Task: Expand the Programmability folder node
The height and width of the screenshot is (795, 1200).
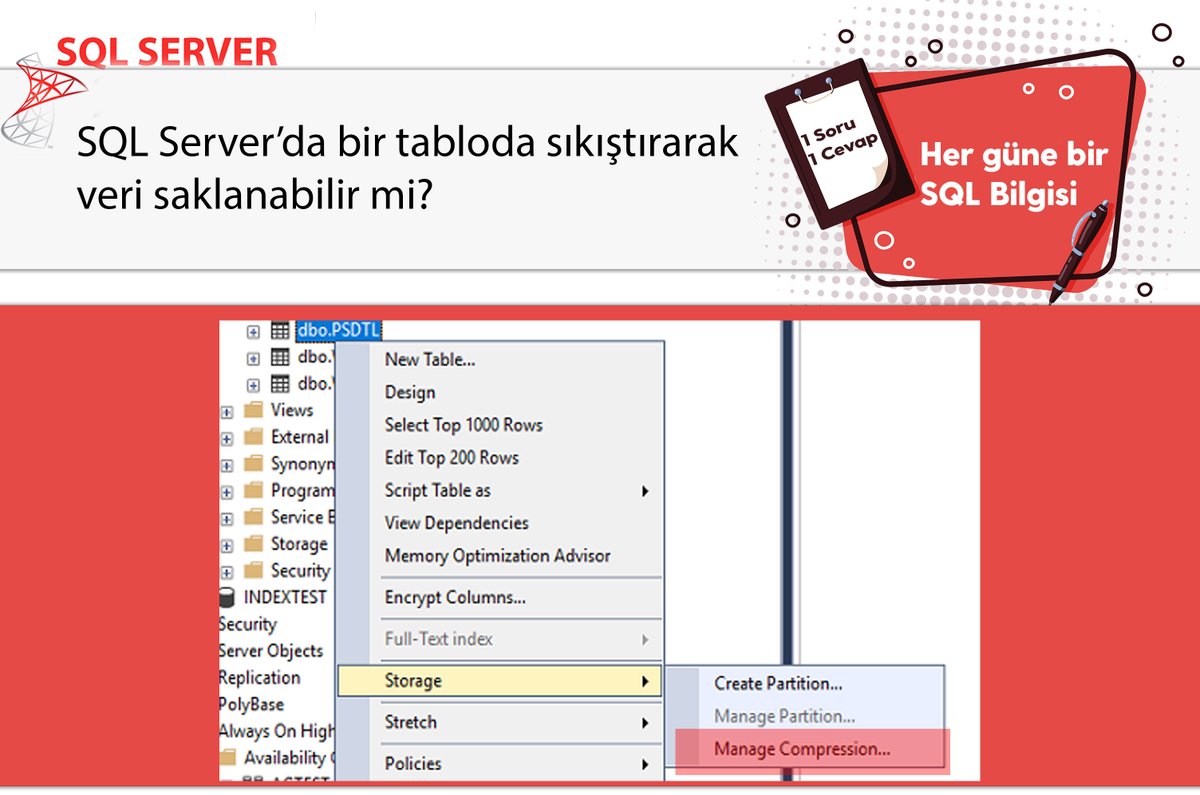Action: tap(227, 492)
